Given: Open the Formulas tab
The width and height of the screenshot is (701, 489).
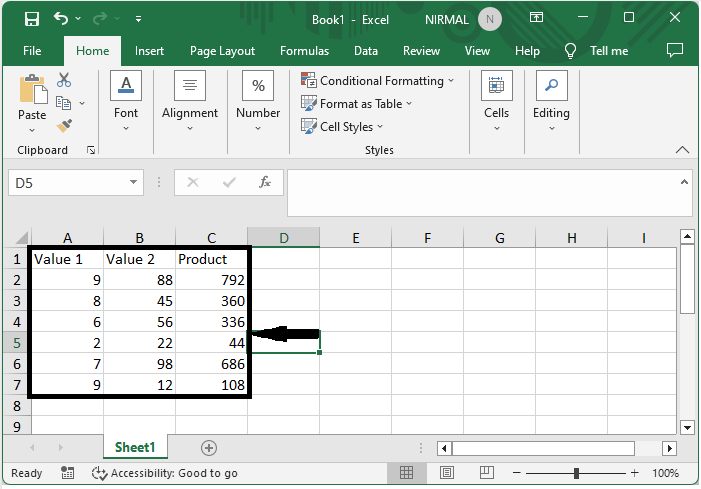Looking at the screenshot, I should 304,51.
